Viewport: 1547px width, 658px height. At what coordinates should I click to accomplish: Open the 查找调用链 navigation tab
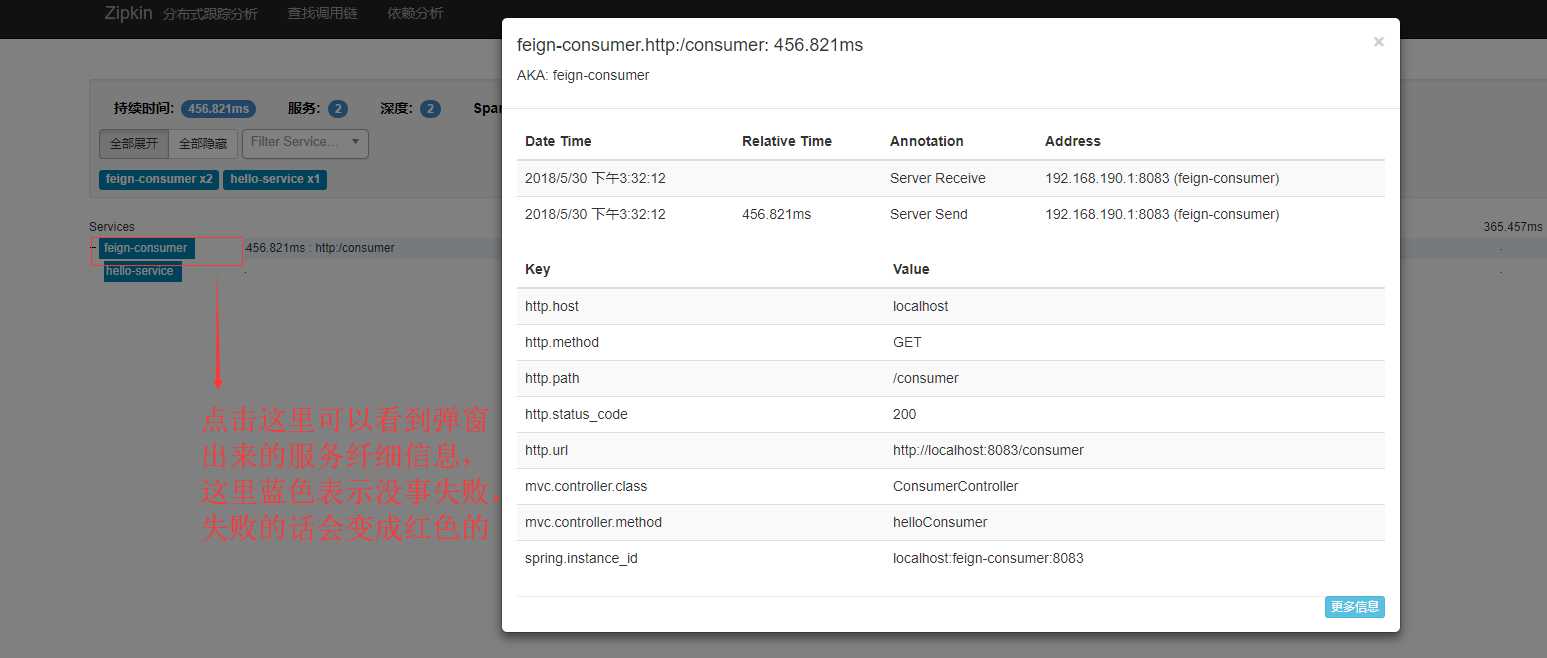pos(322,14)
